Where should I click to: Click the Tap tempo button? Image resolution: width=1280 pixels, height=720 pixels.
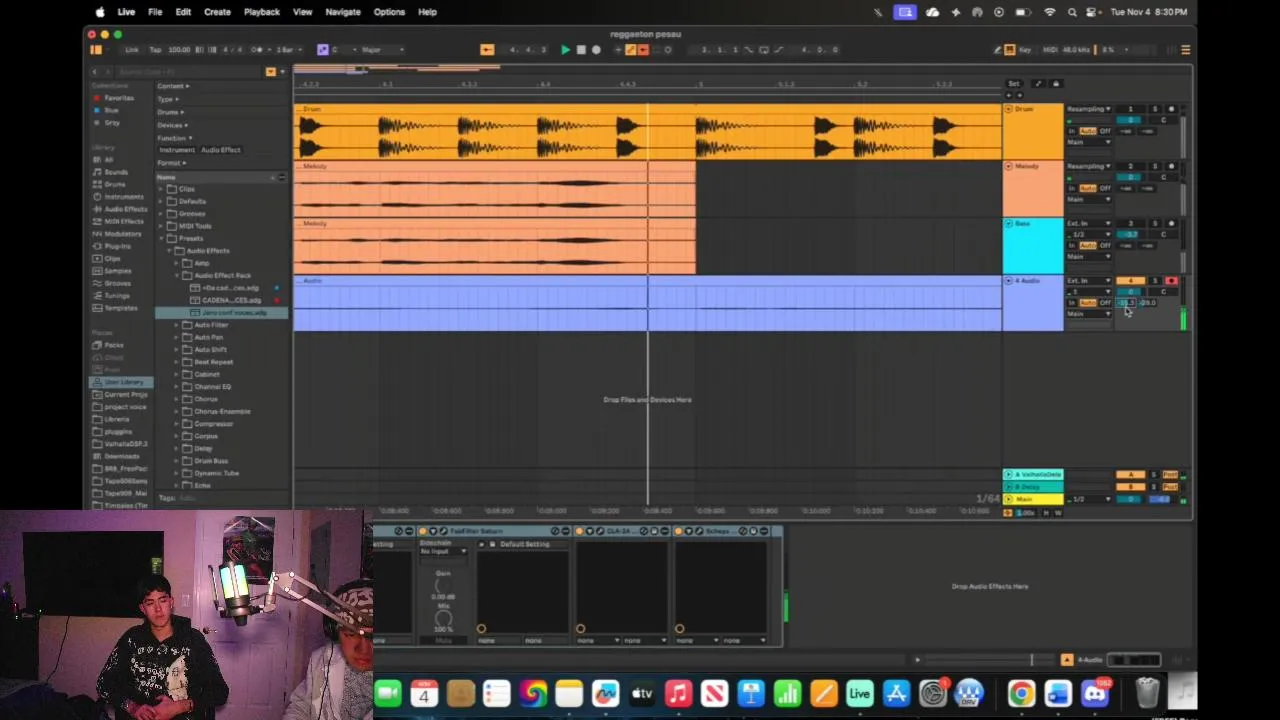(x=155, y=50)
